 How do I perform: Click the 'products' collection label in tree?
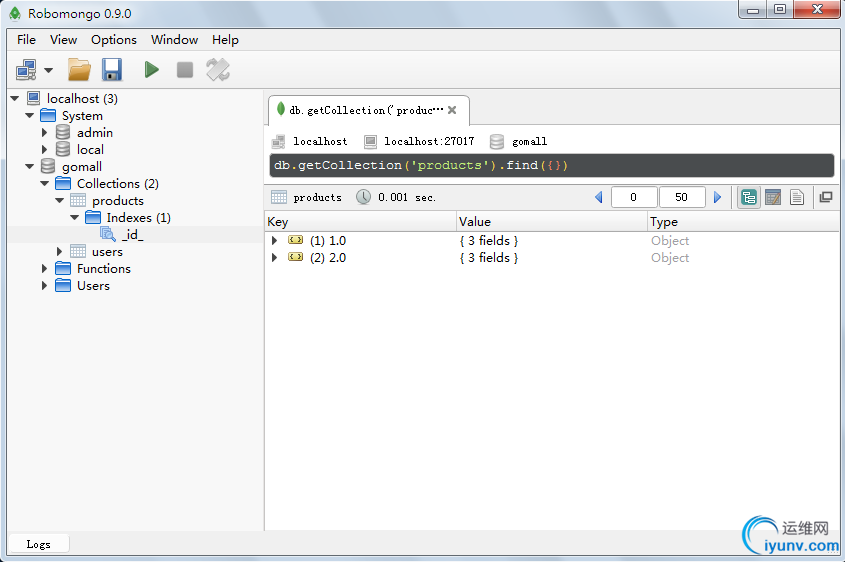coord(118,201)
